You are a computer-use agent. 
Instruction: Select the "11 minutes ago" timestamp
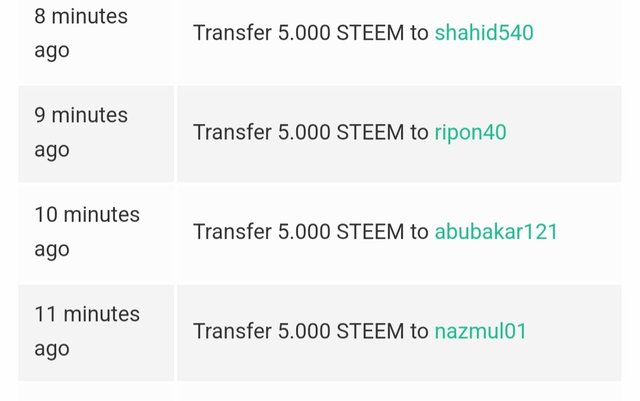pos(87,331)
